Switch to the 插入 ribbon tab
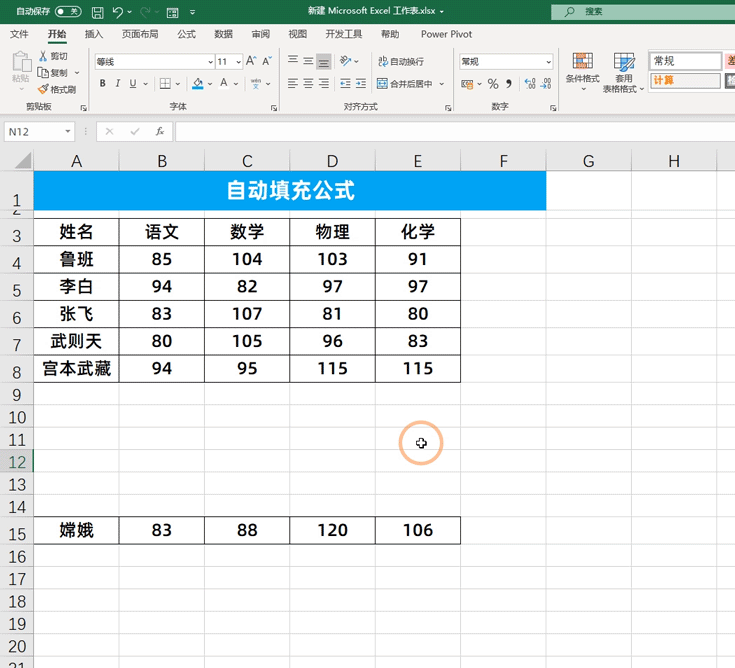735x668 pixels. 94,34
